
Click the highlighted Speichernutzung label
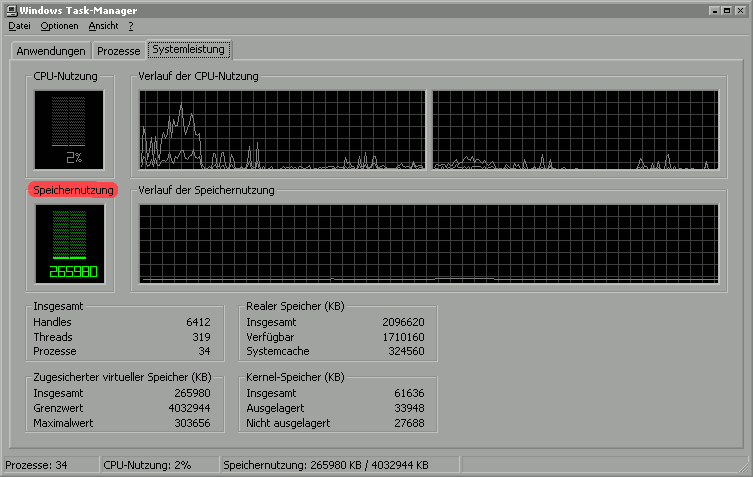[x=73, y=190]
